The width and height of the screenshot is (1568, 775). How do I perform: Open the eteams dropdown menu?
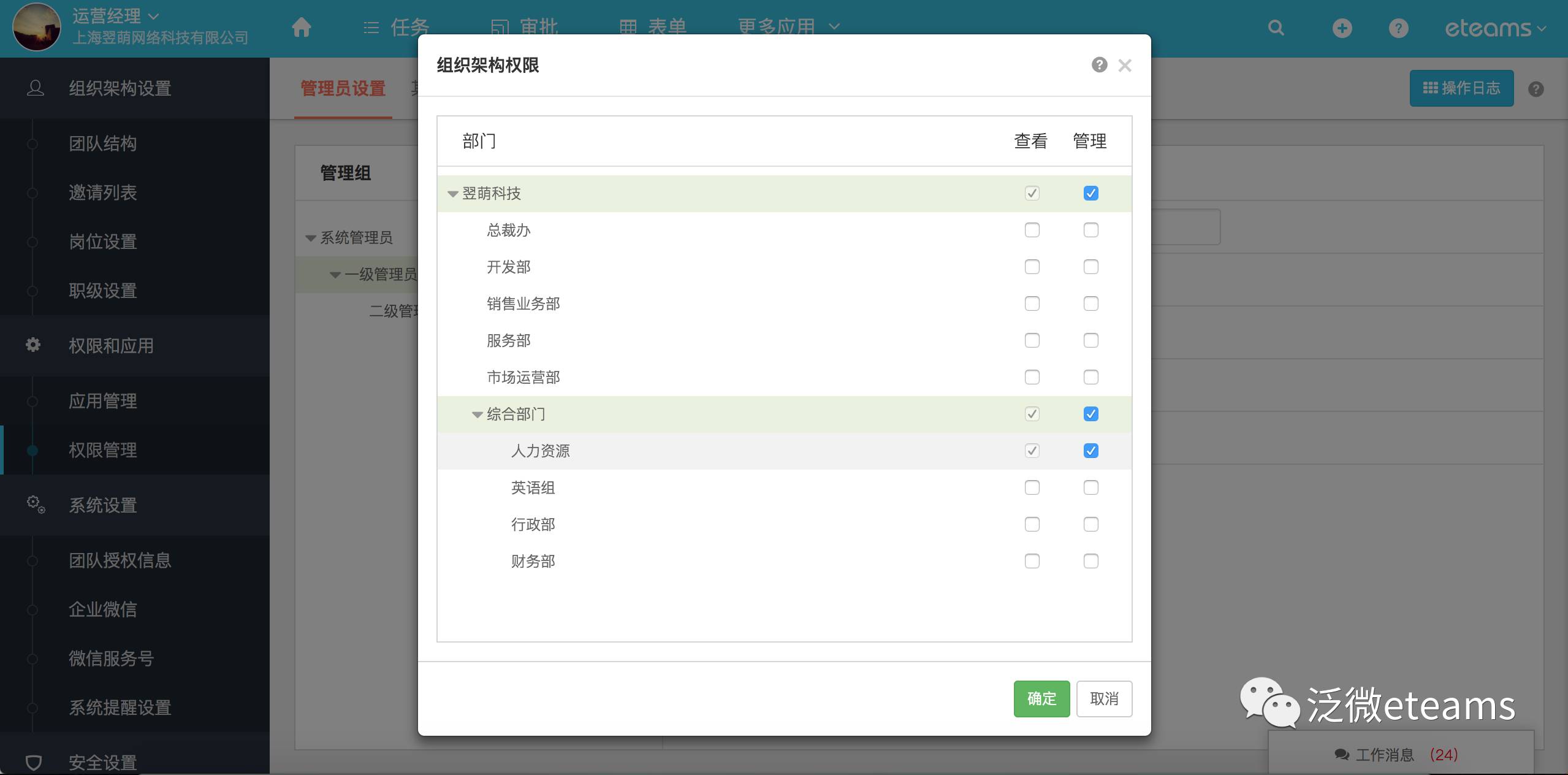tap(1494, 28)
